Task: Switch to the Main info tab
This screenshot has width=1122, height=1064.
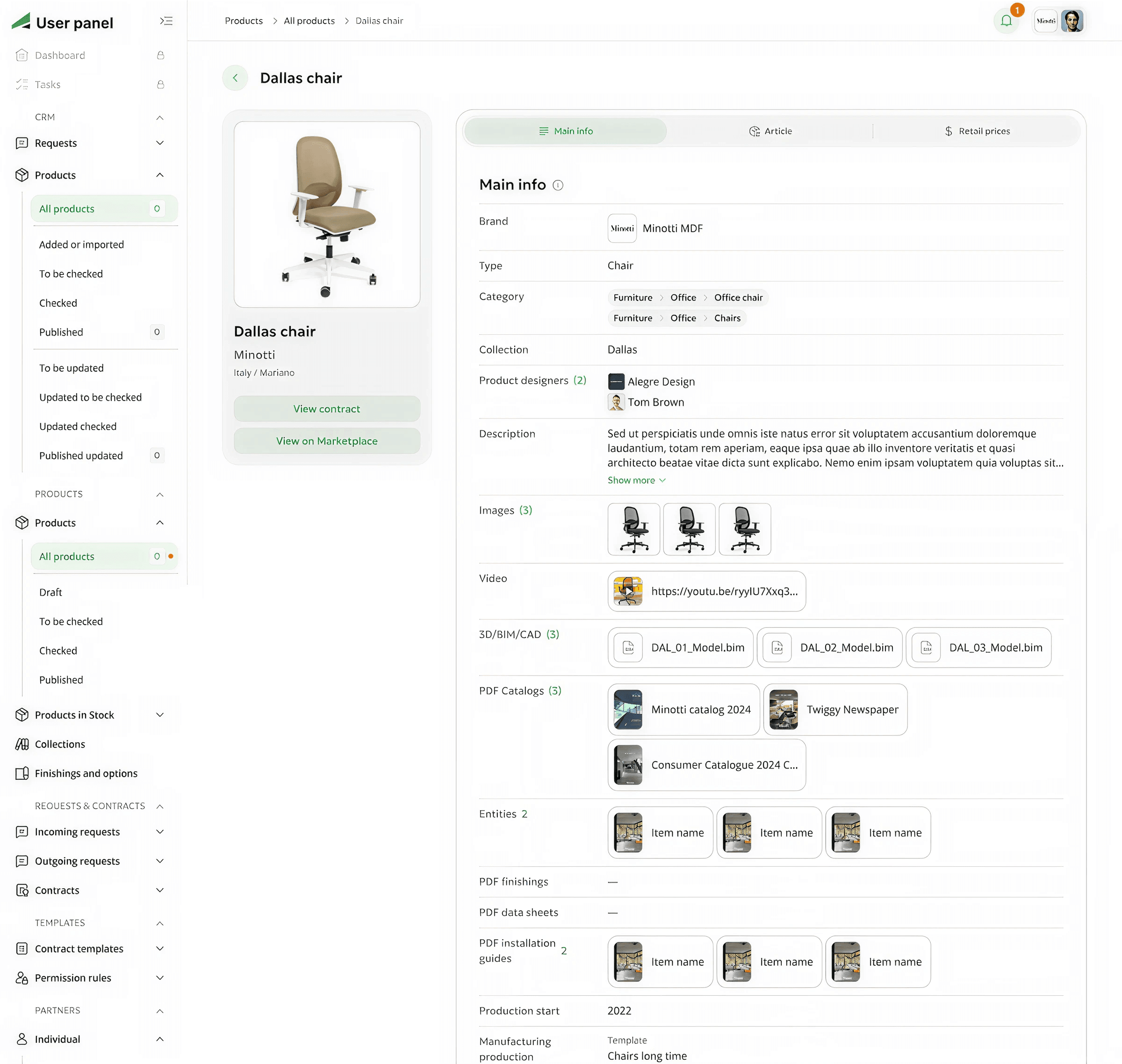Action: coord(565,131)
